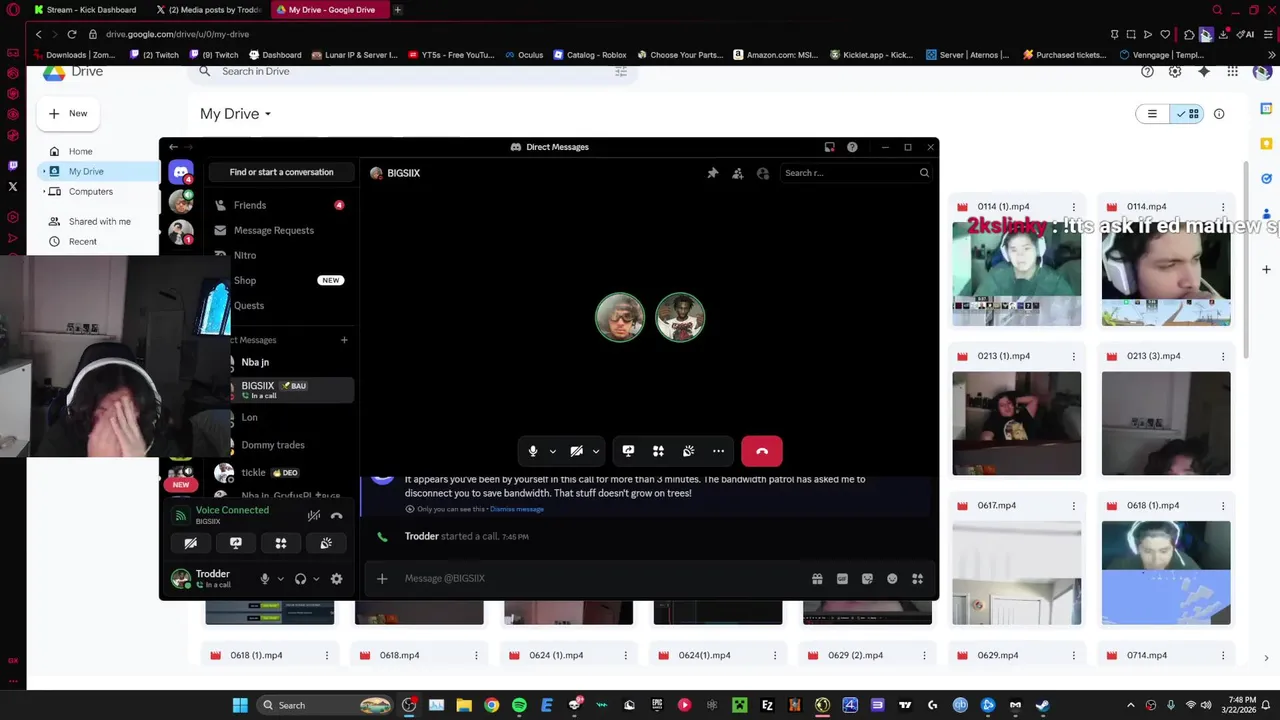Expand Computers tree in Drive sidebar
Viewport: 1280px width, 720px height.
click(x=43, y=192)
